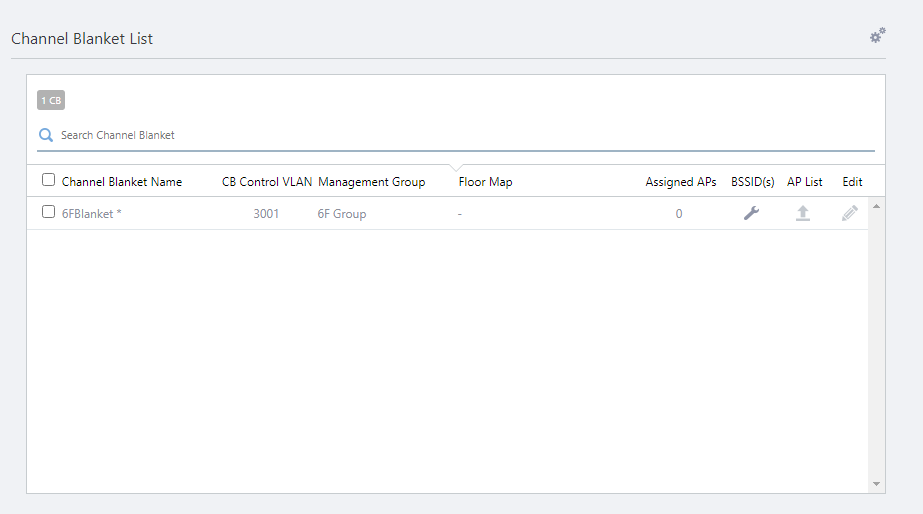Check the 6FBlanket row checkbox

(x=48, y=212)
